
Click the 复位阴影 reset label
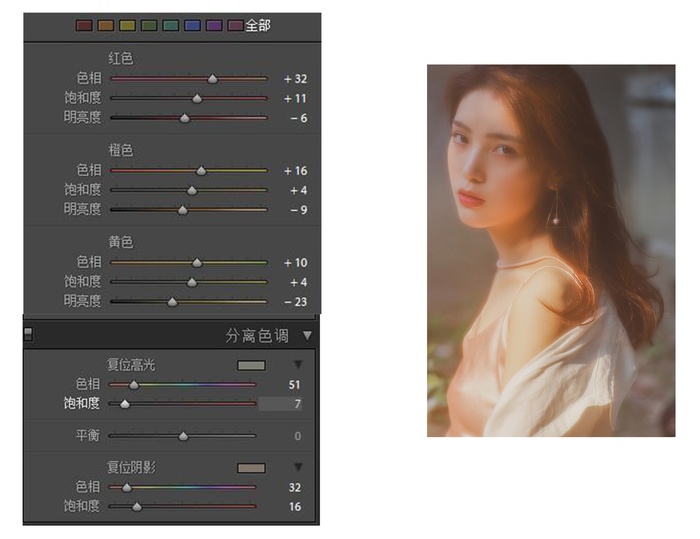[x=131, y=468]
